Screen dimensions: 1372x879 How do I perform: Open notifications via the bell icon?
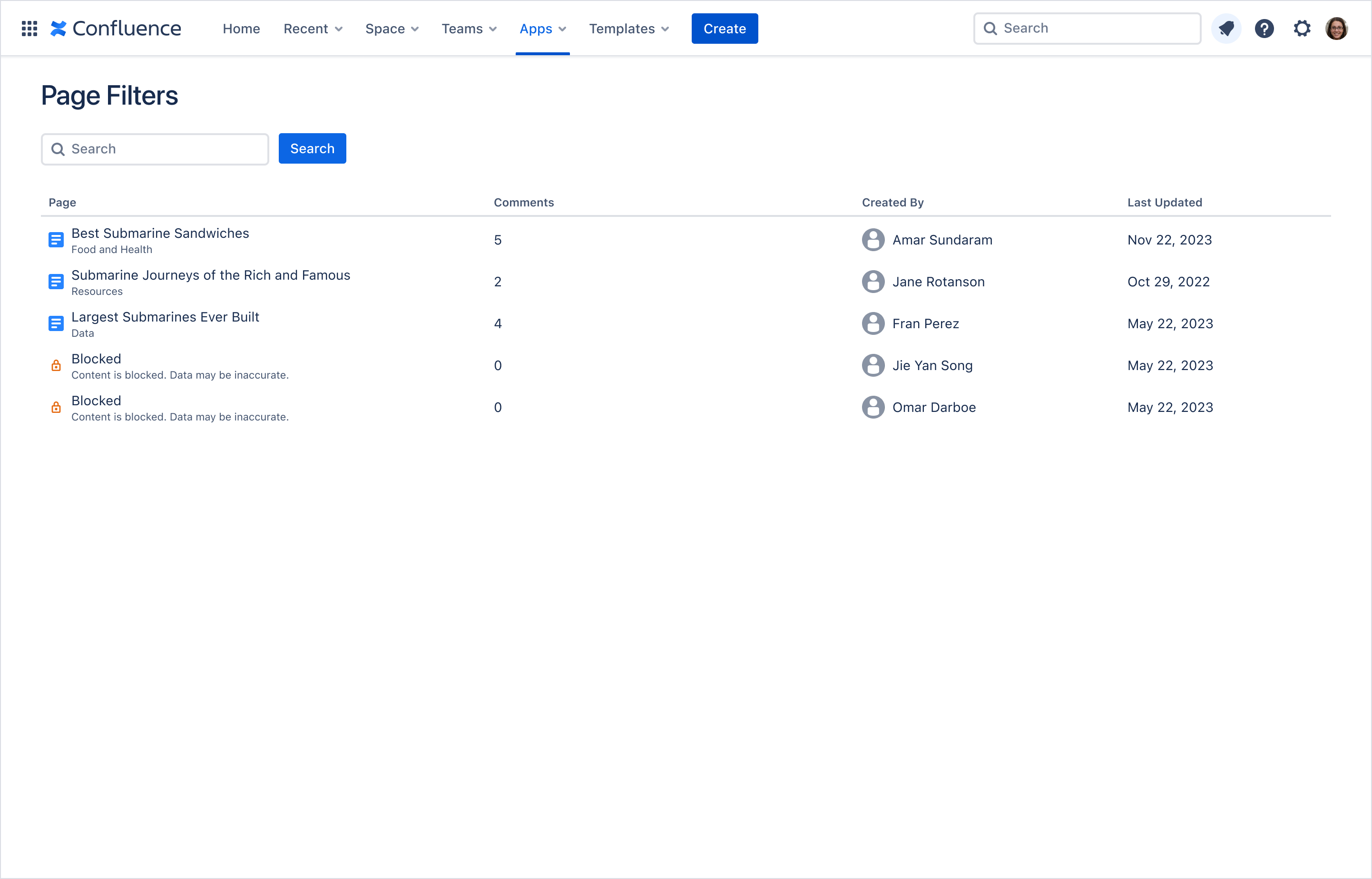point(1226,28)
